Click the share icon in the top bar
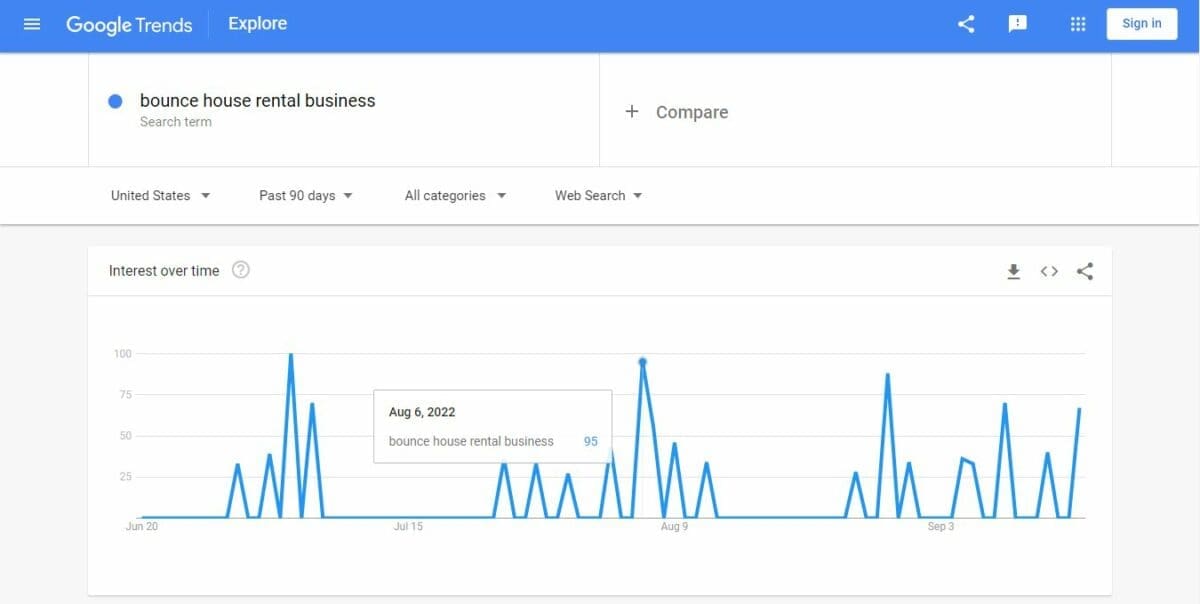Viewport: 1200px width, 604px height. tap(965, 23)
